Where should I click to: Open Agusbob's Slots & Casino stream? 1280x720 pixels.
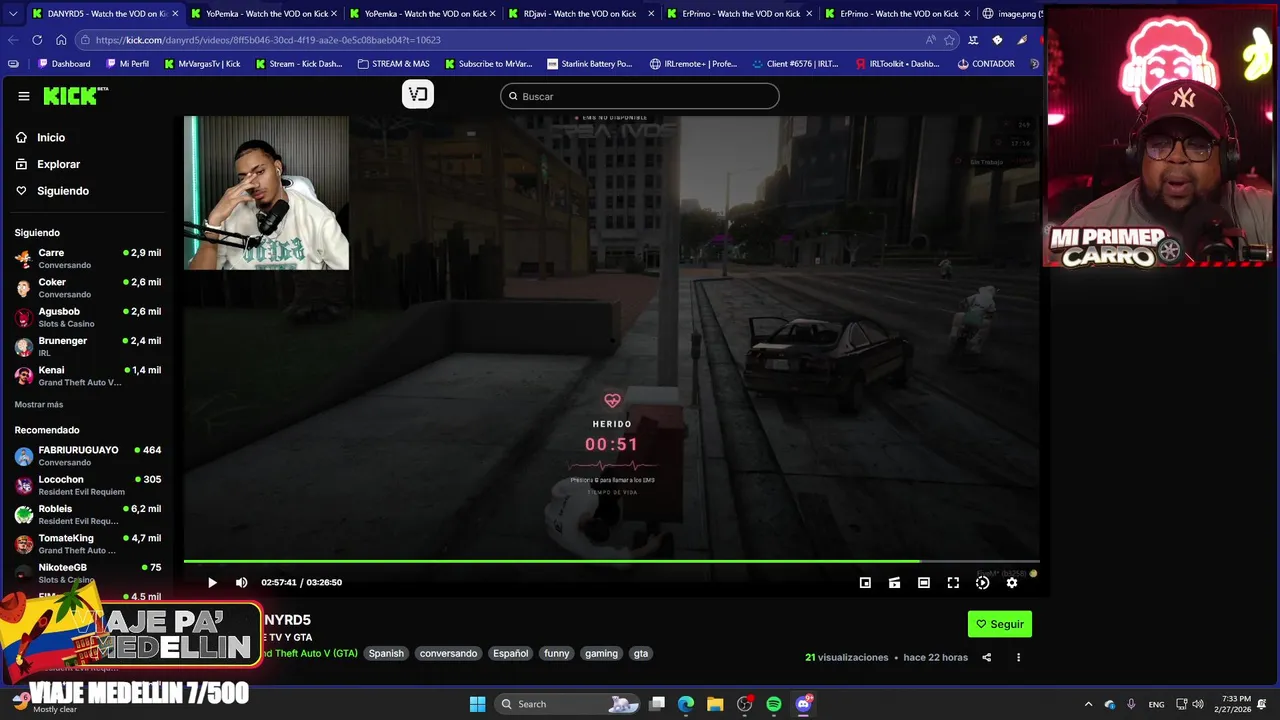click(88, 317)
